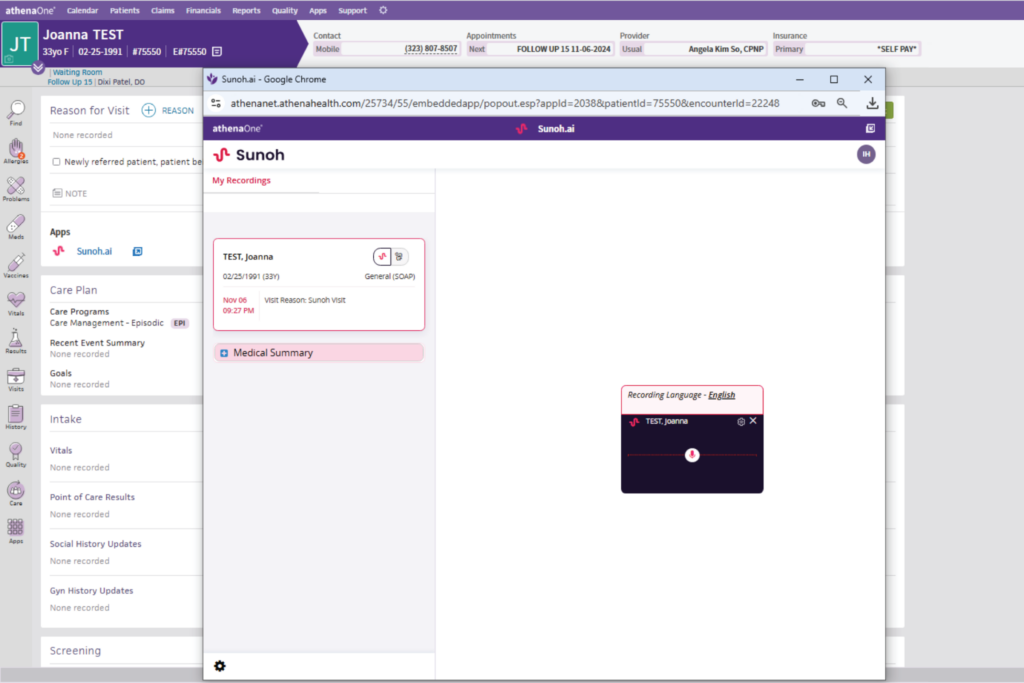Click the athenaOne logo in top bar
1024x683 pixels.
click(30, 10)
